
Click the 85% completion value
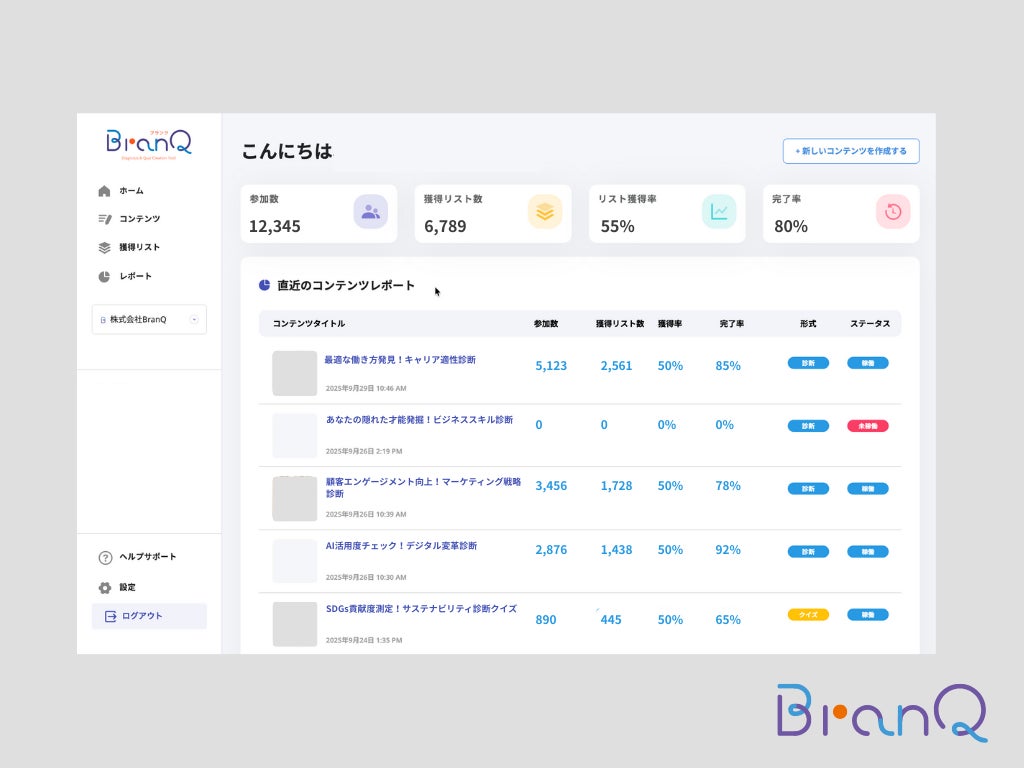tap(728, 366)
